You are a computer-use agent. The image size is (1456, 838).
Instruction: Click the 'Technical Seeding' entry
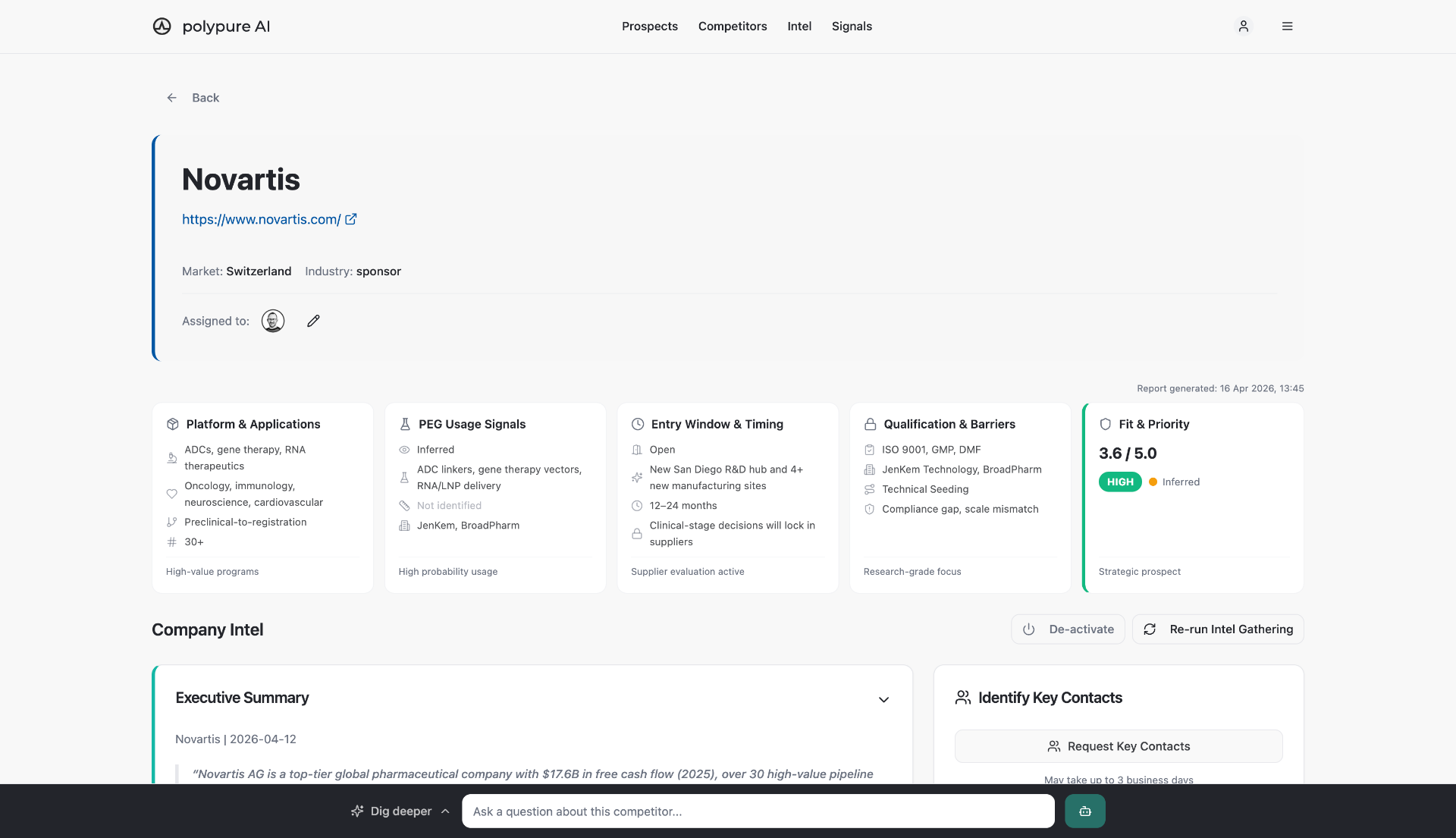(925, 489)
